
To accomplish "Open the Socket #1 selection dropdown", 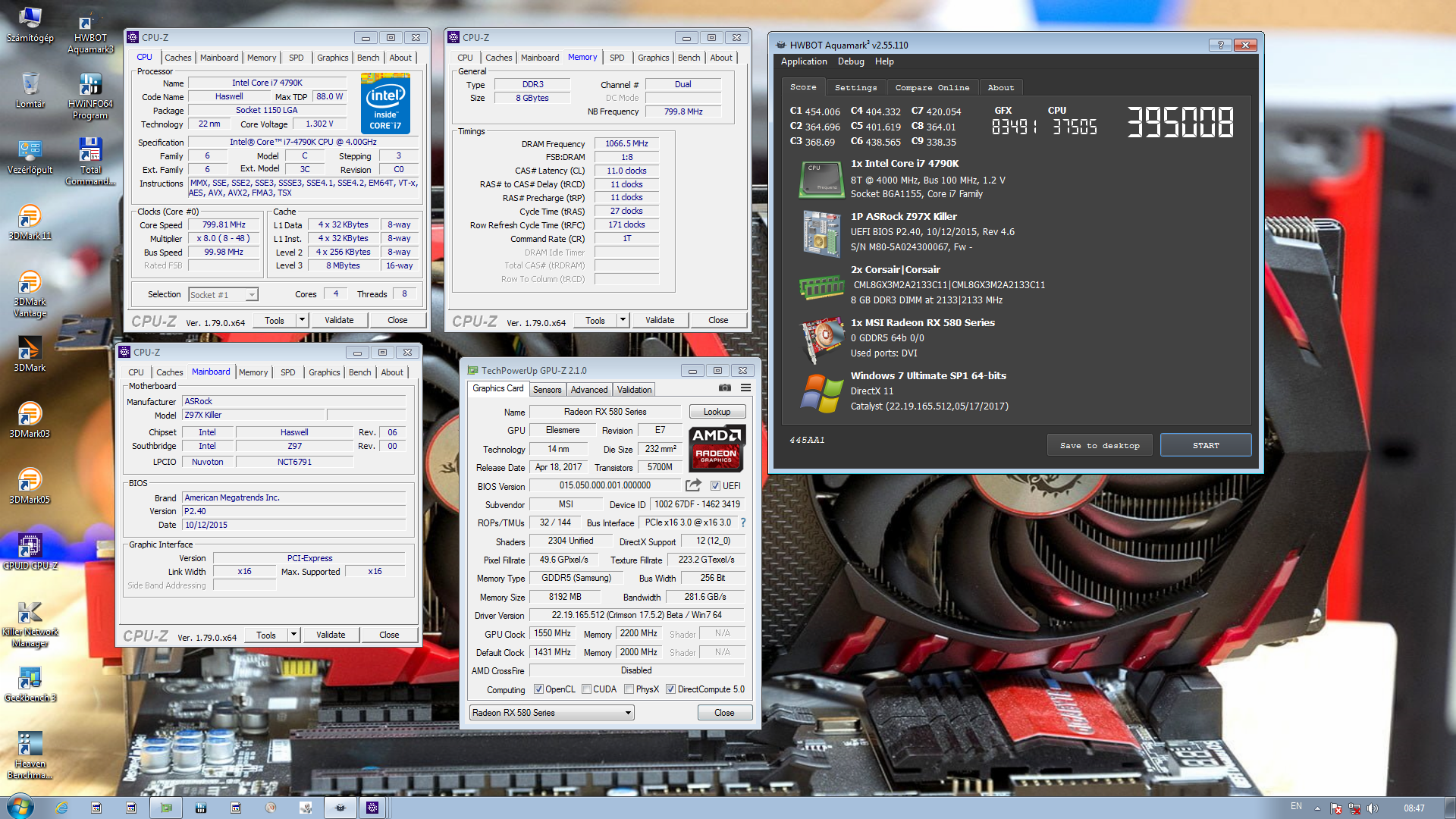I will (x=223, y=294).
